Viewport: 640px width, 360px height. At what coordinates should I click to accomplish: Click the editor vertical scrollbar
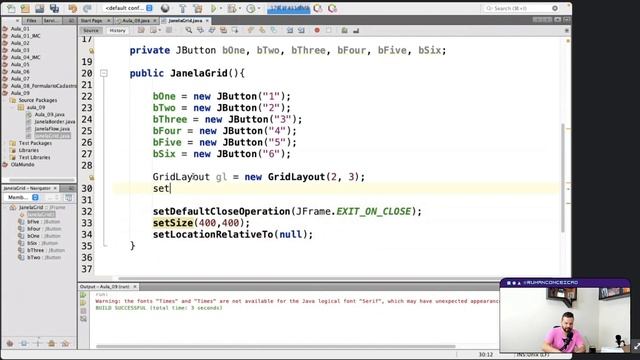click(563, 178)
